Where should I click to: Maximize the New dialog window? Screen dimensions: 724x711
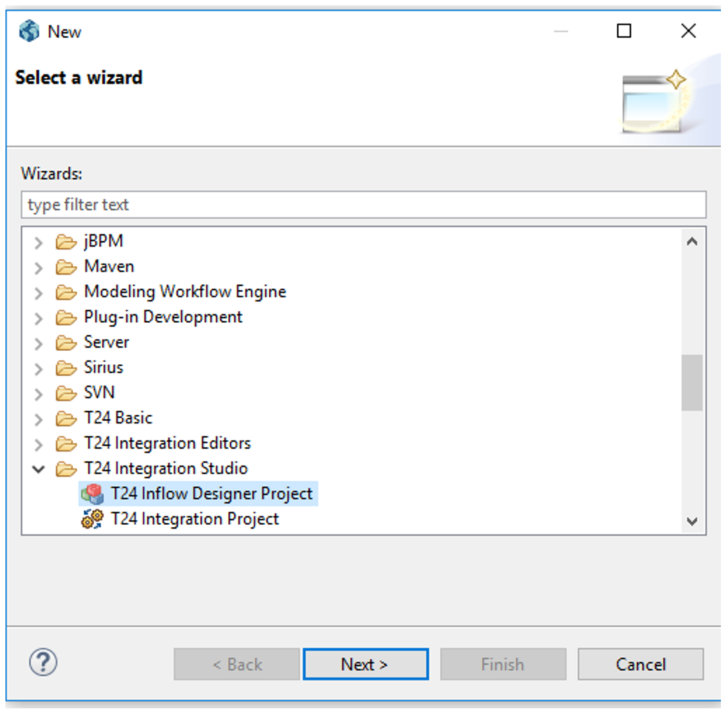coord(624,31)
